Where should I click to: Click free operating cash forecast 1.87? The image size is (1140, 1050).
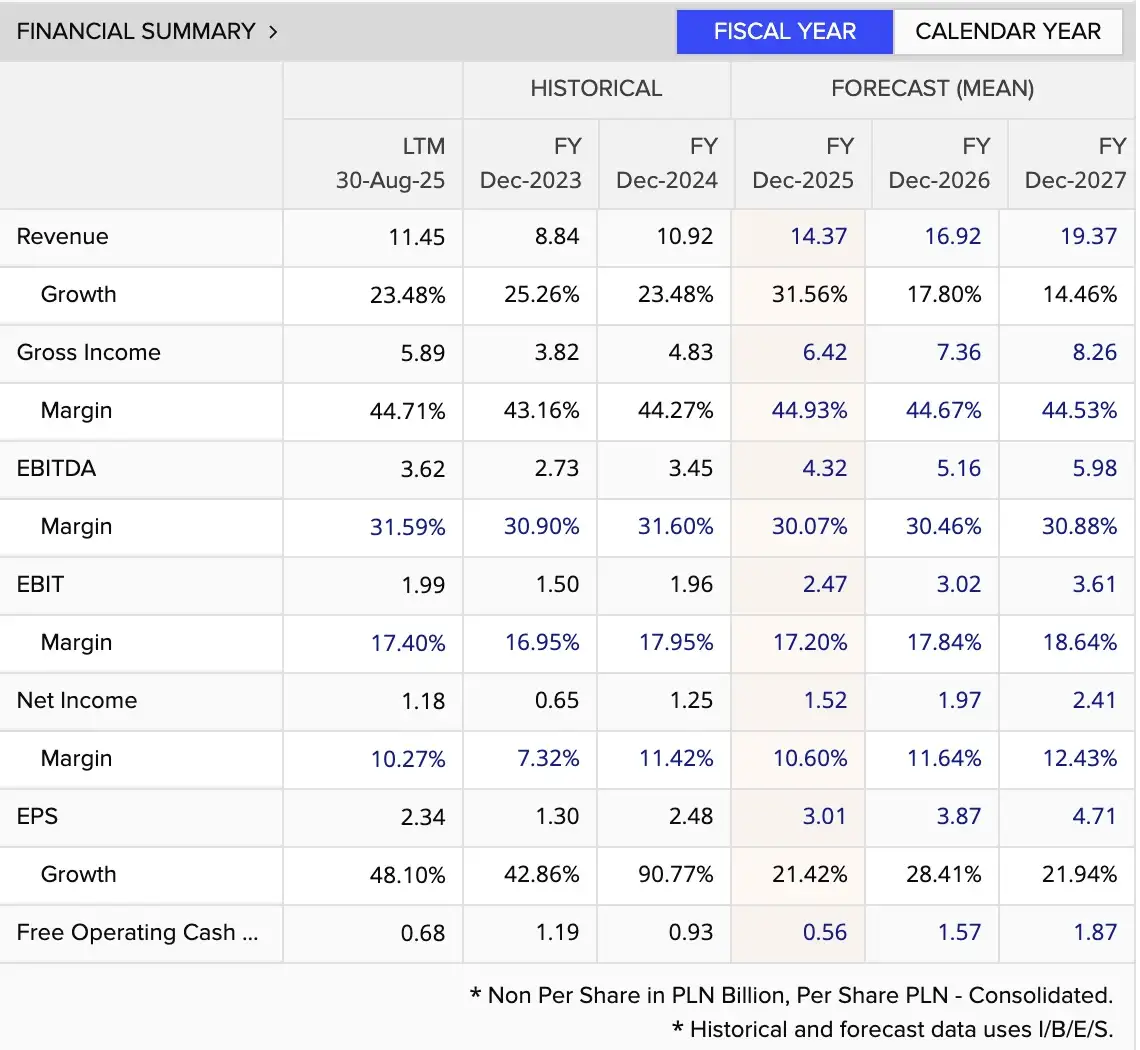[x=1096, y=932]
